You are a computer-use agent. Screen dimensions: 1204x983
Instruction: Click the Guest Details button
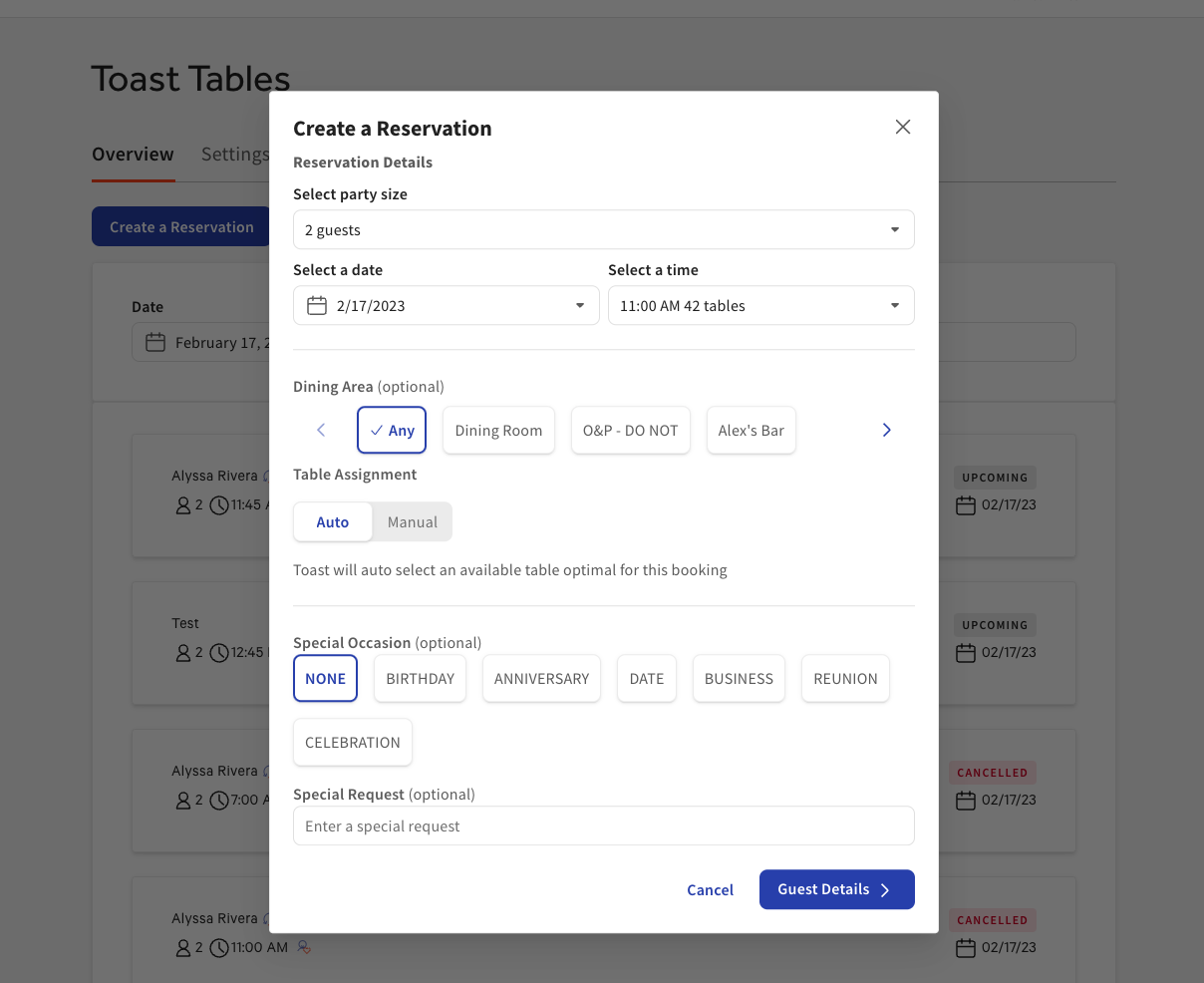(x=836, y=889)
